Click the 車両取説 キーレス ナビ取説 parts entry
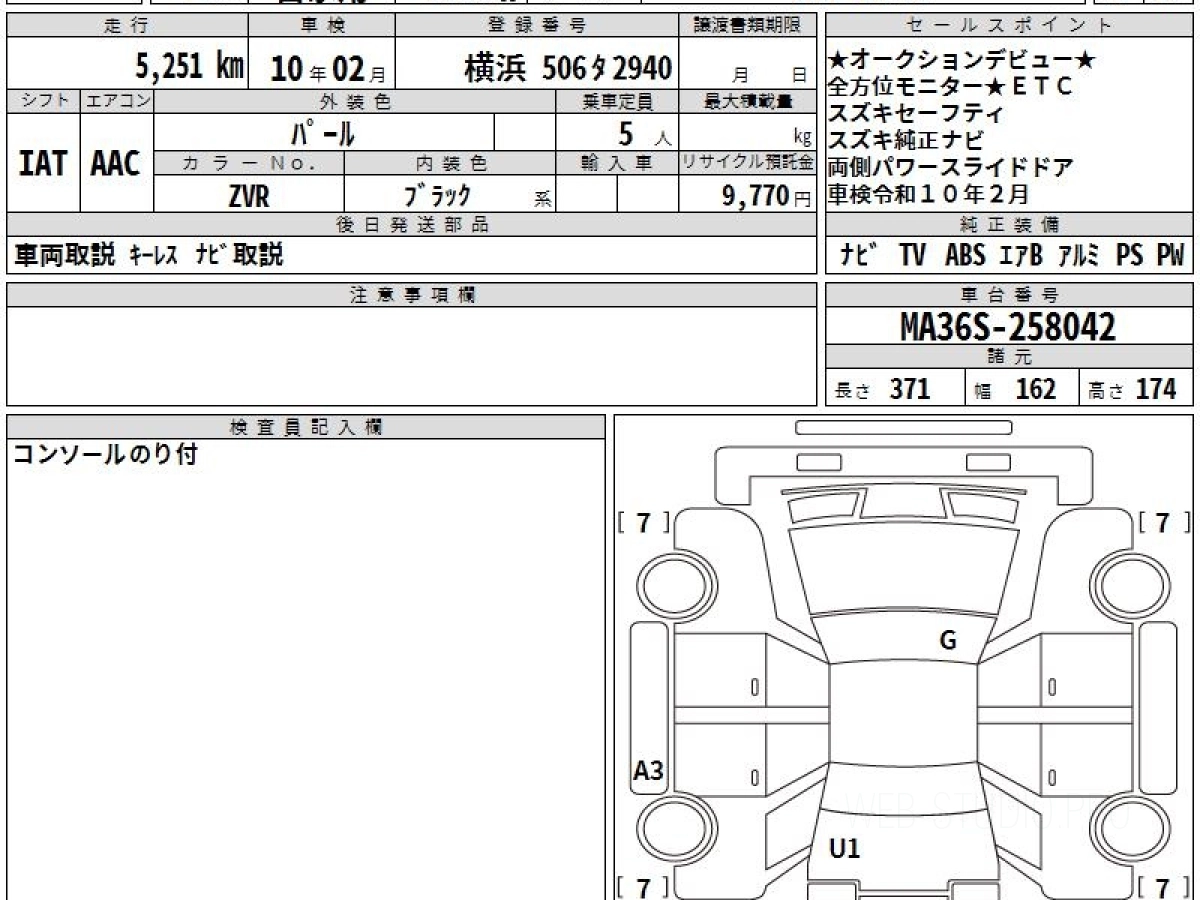 [x=148, y=256]
